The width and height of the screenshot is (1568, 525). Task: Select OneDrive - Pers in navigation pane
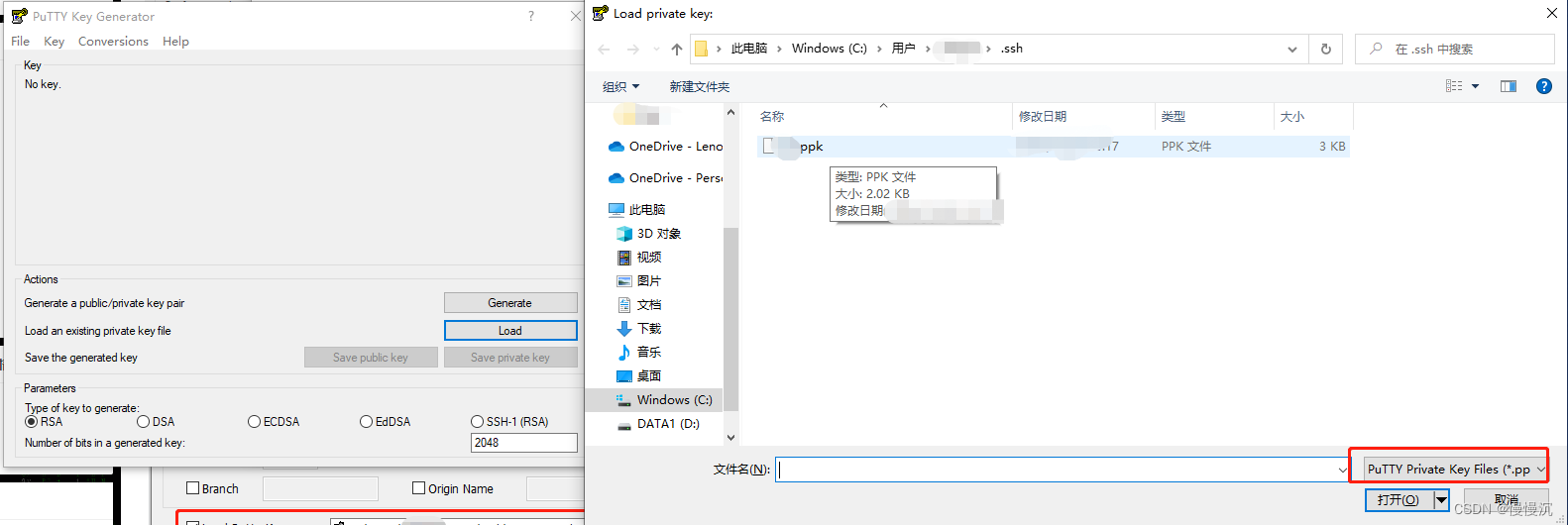tap(665, 178)
